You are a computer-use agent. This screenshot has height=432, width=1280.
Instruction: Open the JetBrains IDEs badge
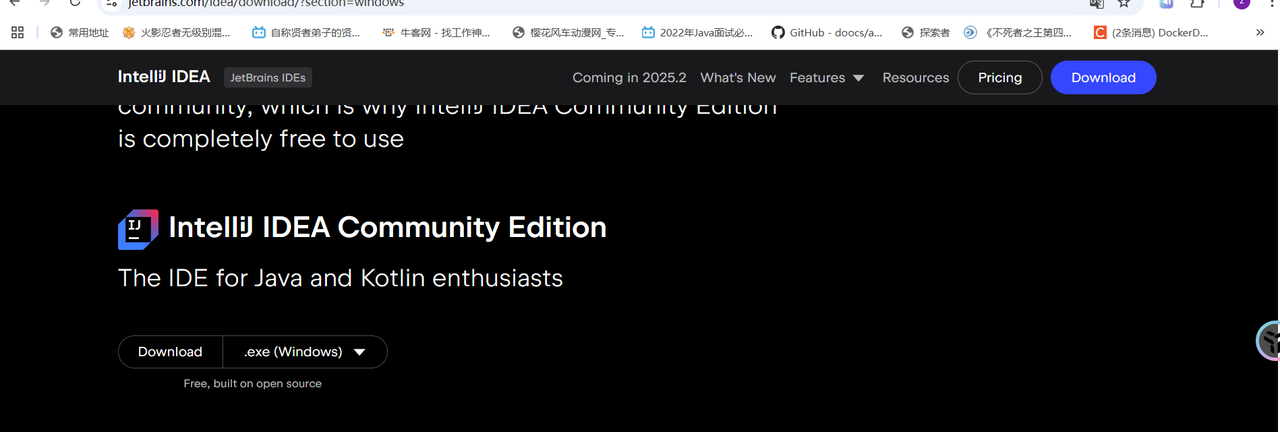267,77
